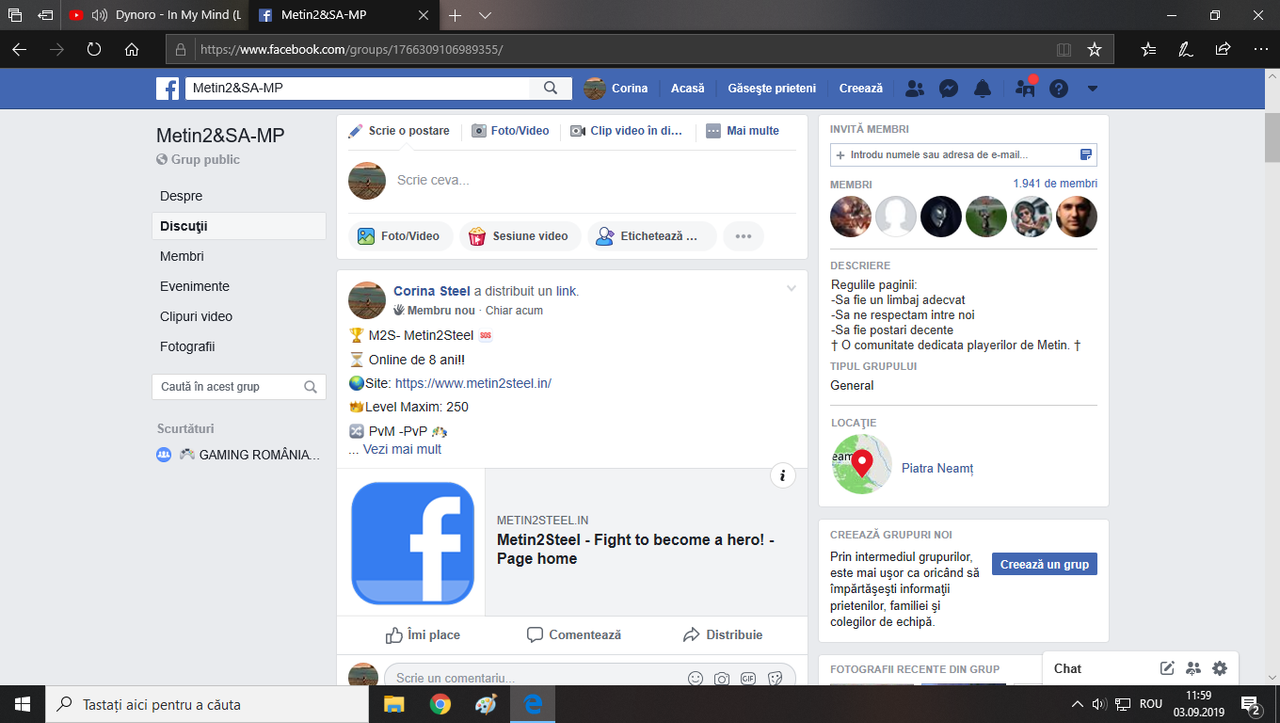Open emoji picker in comment box
Screen dimensions: 1280x723
695,678
